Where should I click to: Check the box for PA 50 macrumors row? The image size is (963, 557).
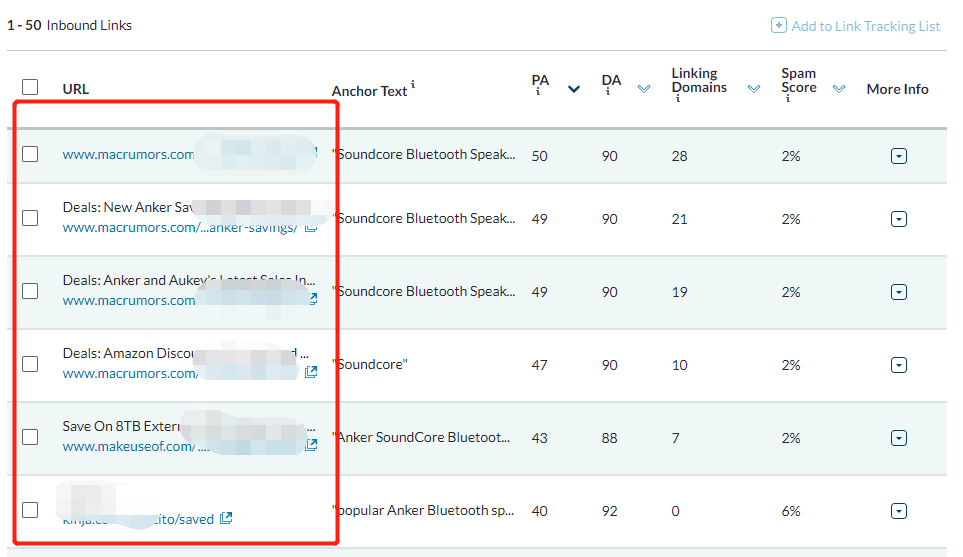click(30, 154)
